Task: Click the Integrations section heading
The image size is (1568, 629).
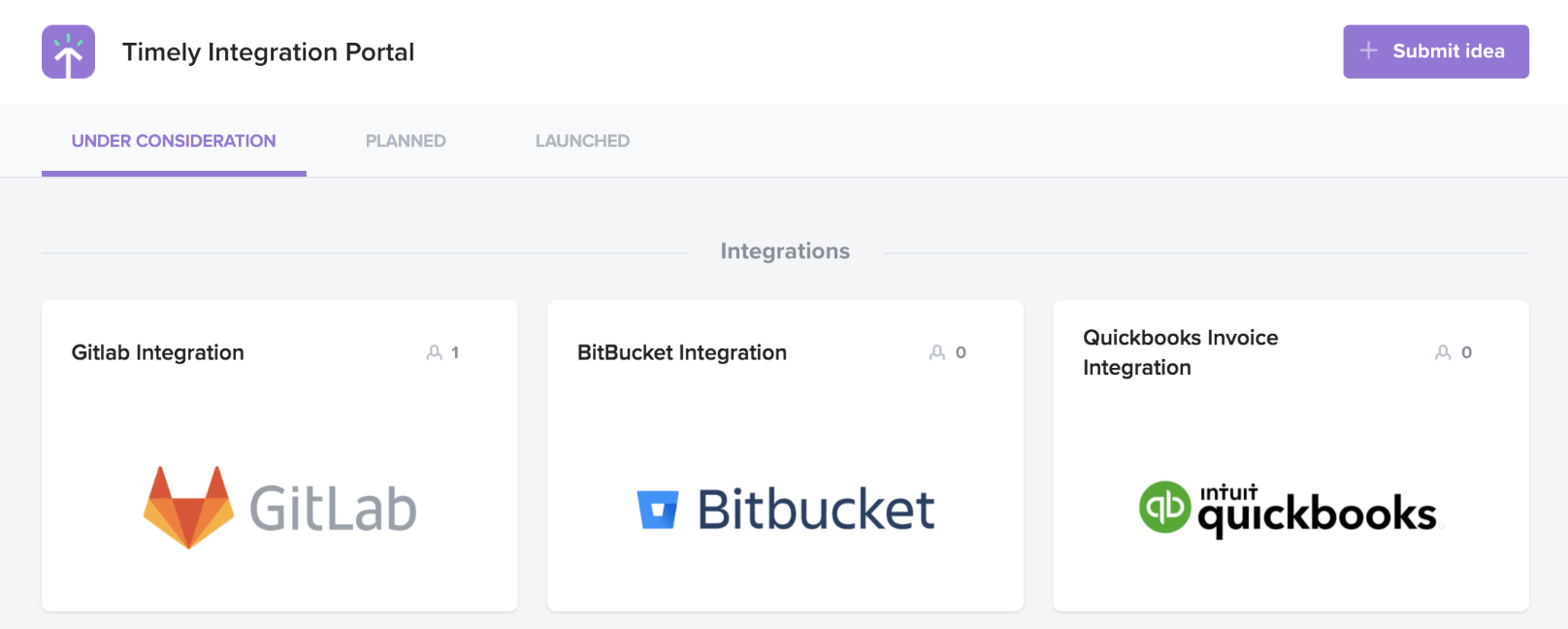Action: [x=785, y=251]
